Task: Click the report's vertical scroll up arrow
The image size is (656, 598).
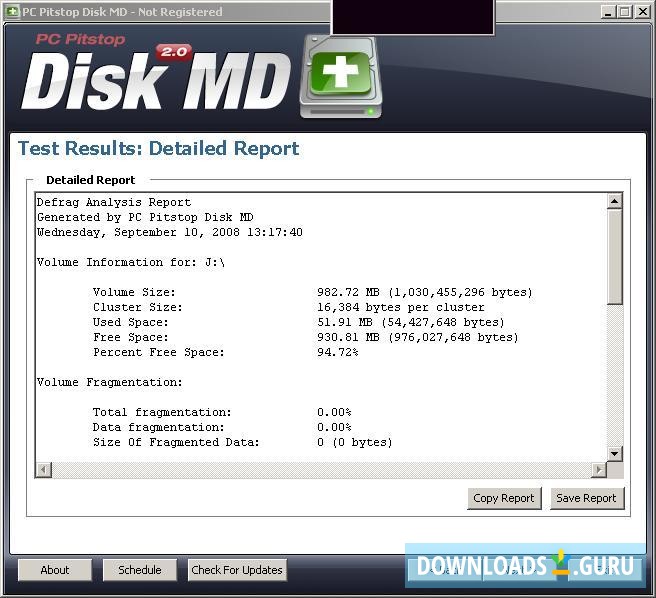Action: tap(614, 201)
